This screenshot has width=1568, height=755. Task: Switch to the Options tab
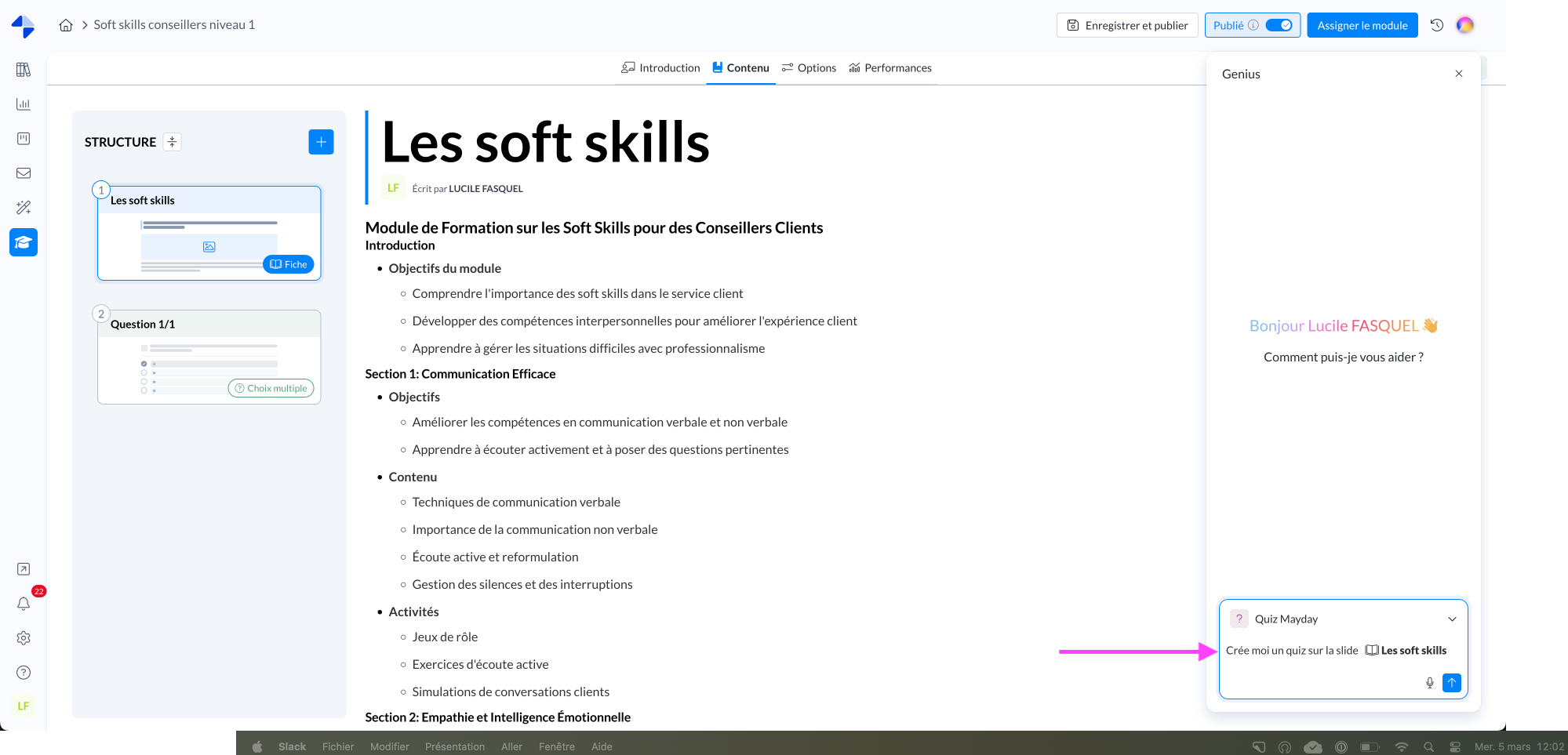[809, 68]
